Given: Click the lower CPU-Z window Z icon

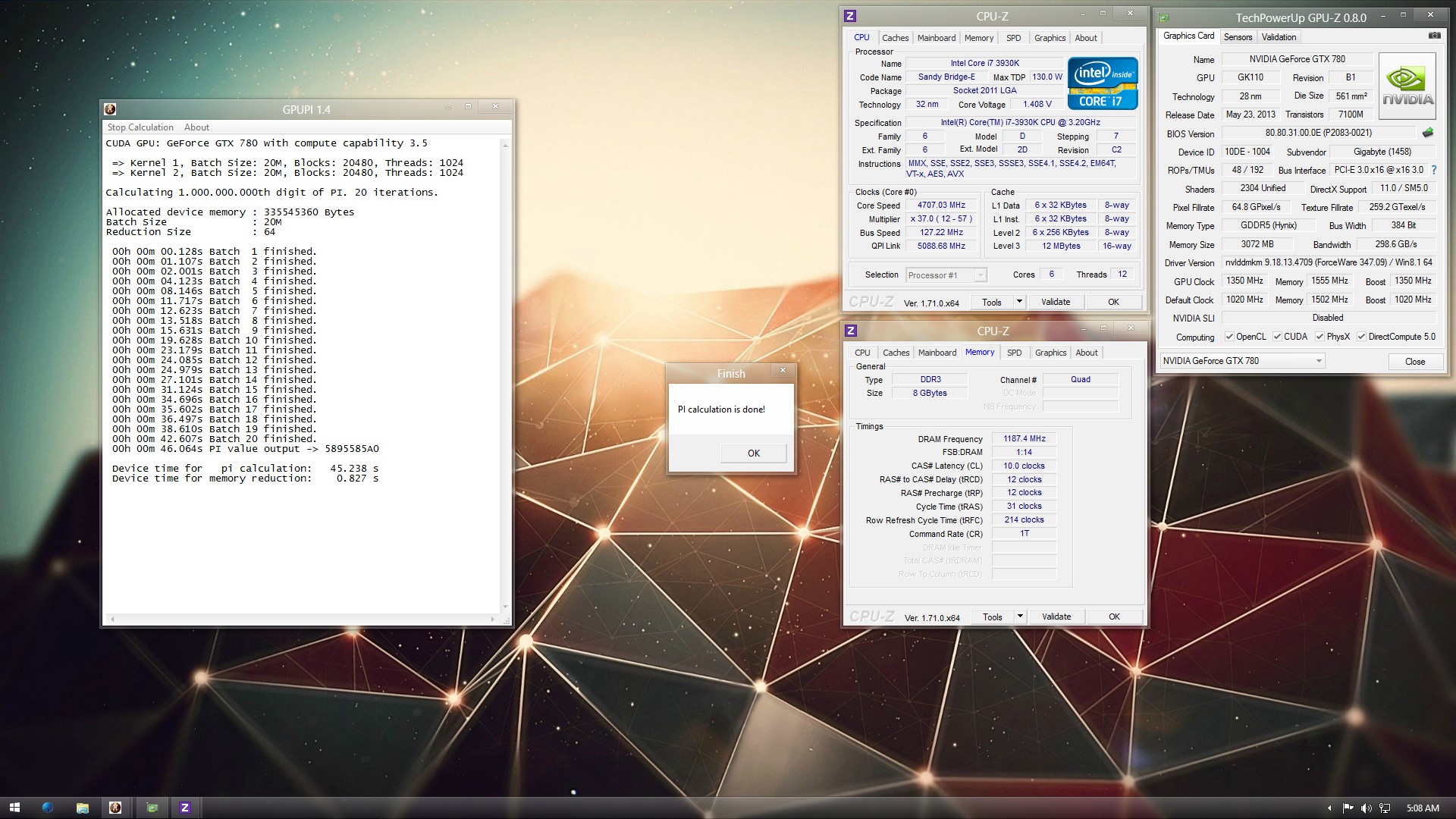Looking at the screenshot, I should (851, 331).
